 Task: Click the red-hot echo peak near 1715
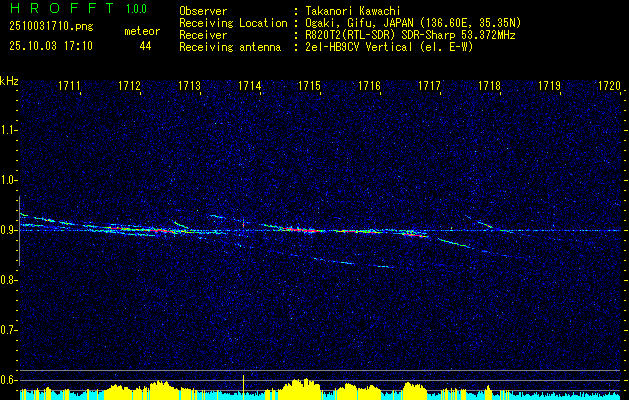(x=303, y=230)
